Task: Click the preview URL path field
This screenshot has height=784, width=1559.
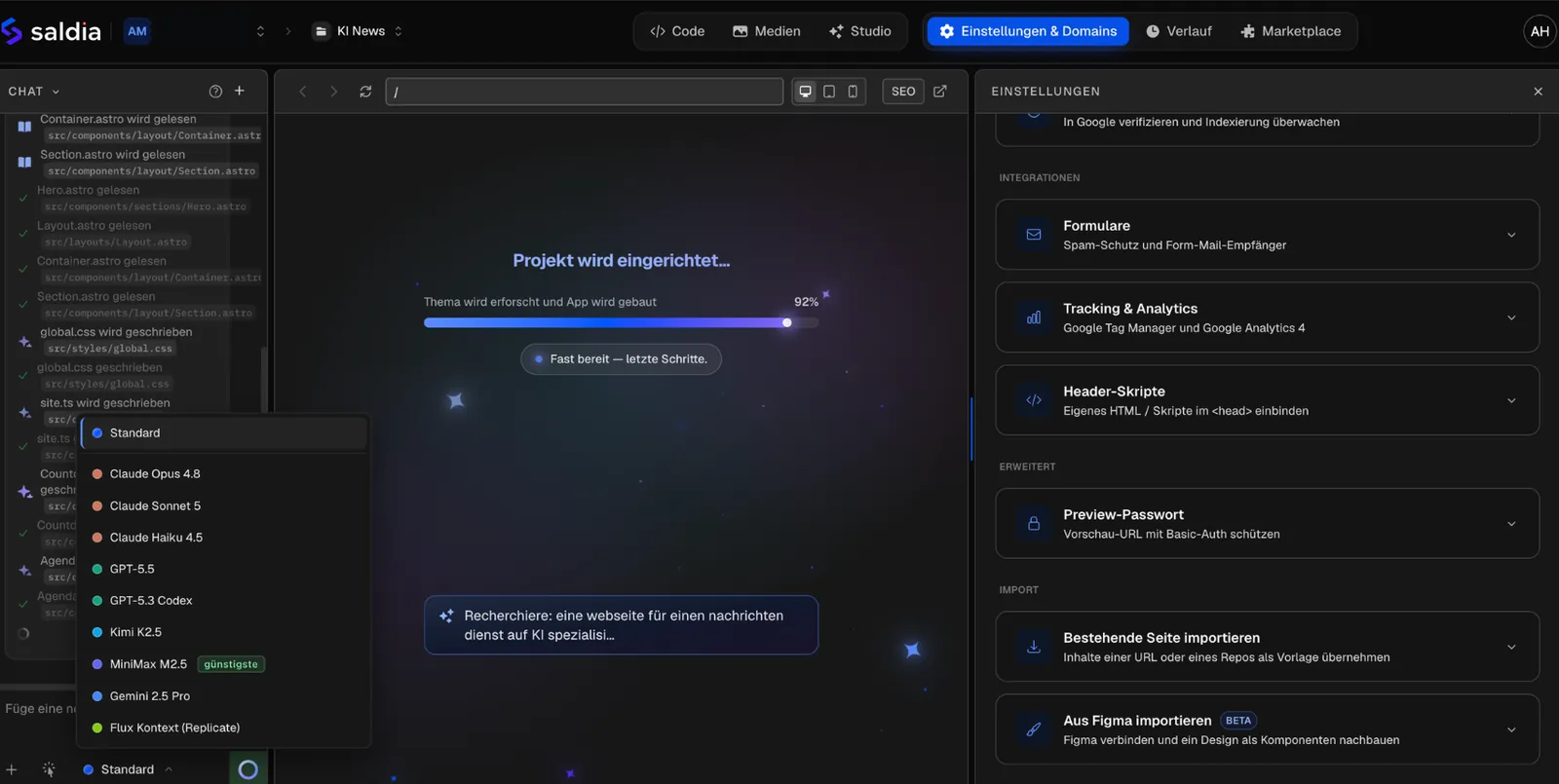Action: 585,92
